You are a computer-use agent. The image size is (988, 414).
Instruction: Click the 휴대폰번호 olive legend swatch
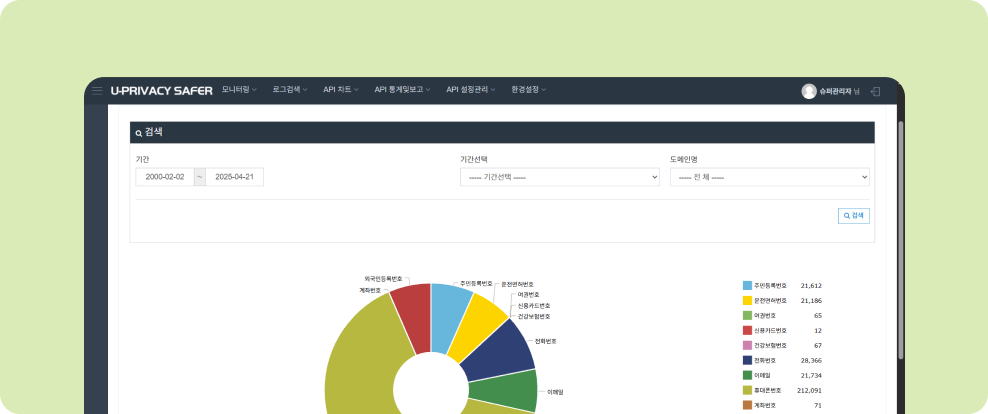pyautogui.click(x=747, y=390)
